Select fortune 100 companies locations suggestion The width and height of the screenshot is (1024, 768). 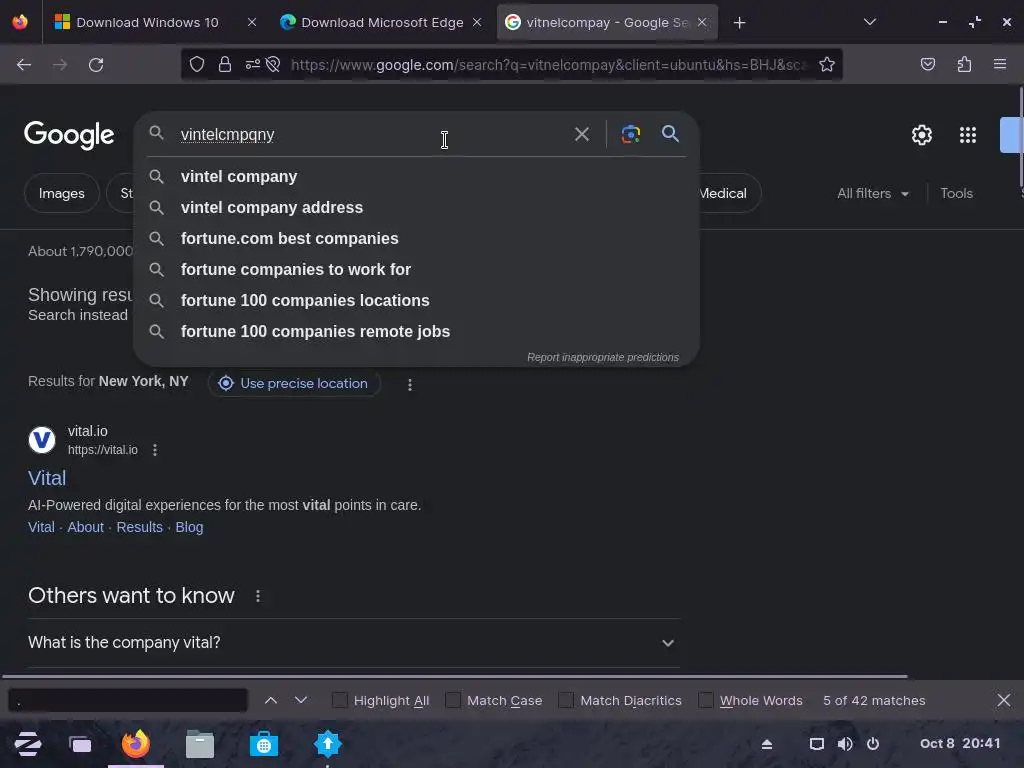[x=417, y=300]
